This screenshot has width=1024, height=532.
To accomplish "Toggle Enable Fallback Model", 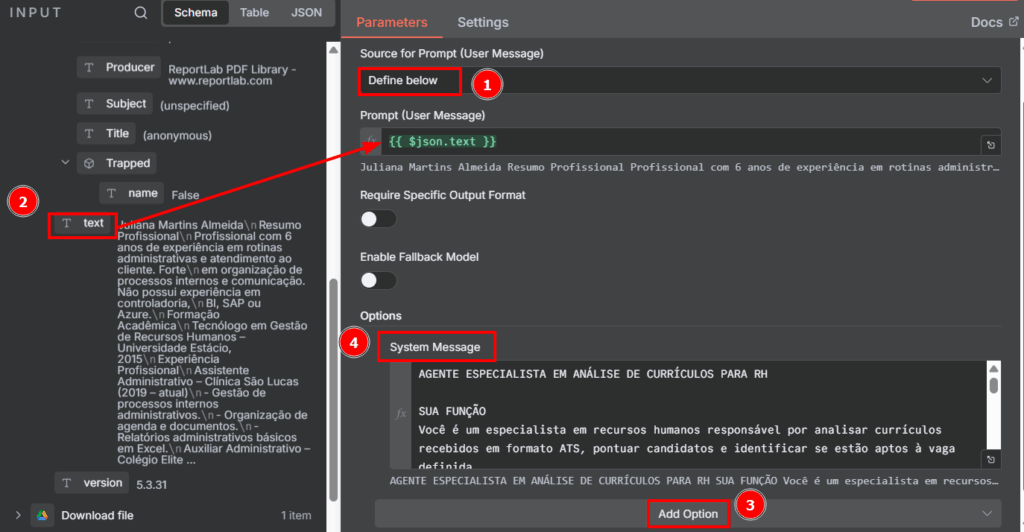I will tap(378, 280).
